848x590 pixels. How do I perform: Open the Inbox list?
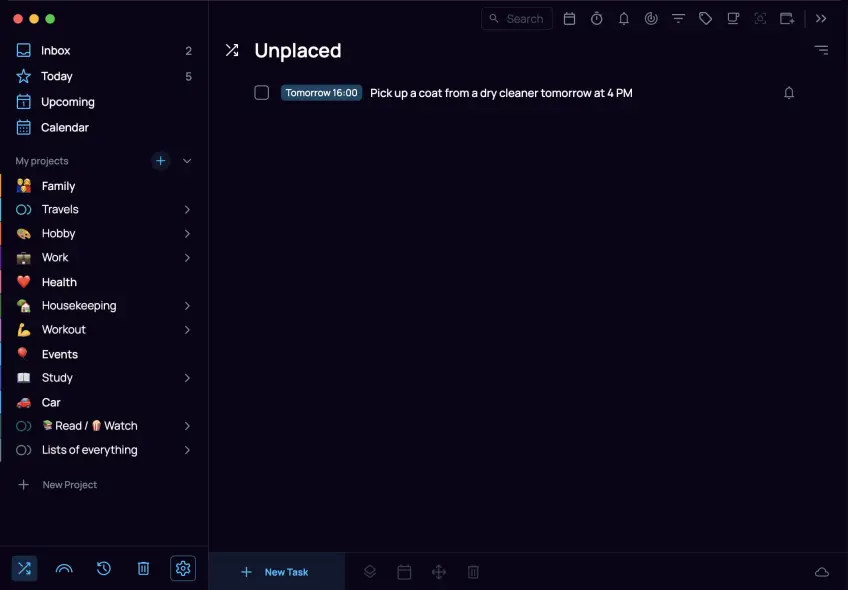55,51
